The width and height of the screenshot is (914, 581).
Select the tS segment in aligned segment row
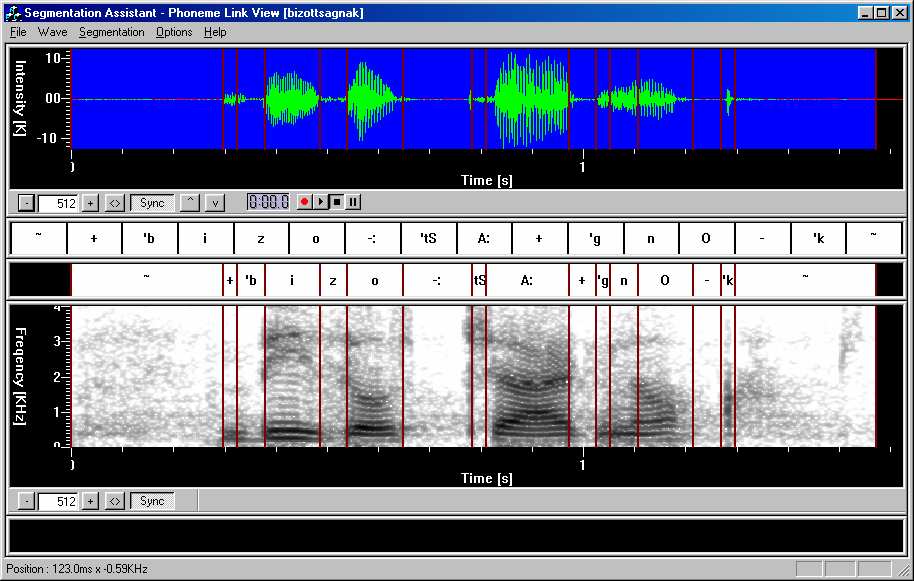click(479, 280)
